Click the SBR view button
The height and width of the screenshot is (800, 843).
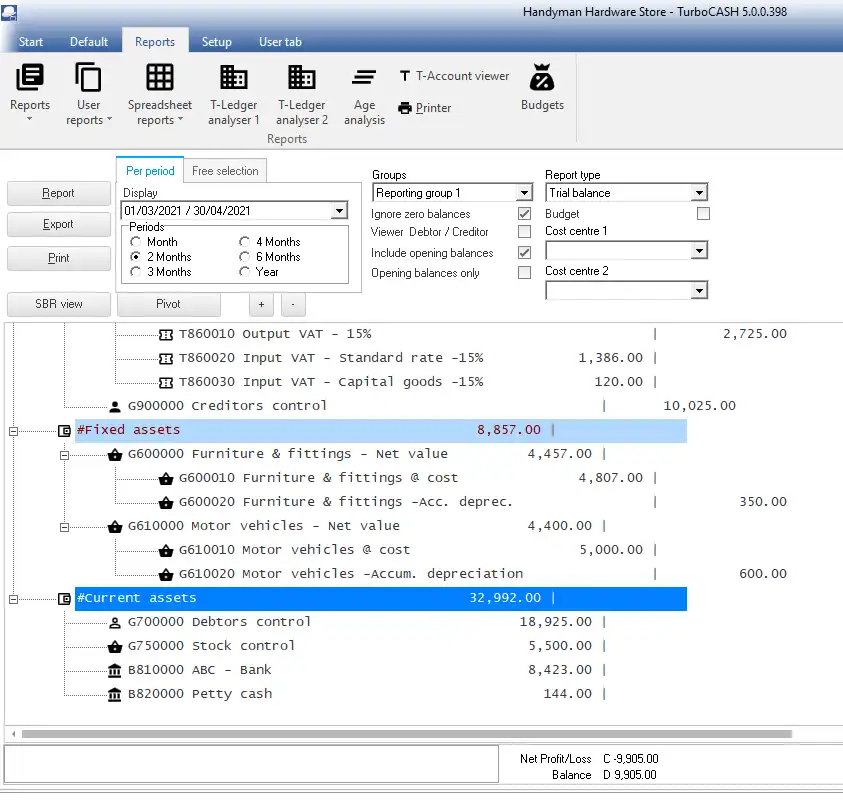click(58, 304)
